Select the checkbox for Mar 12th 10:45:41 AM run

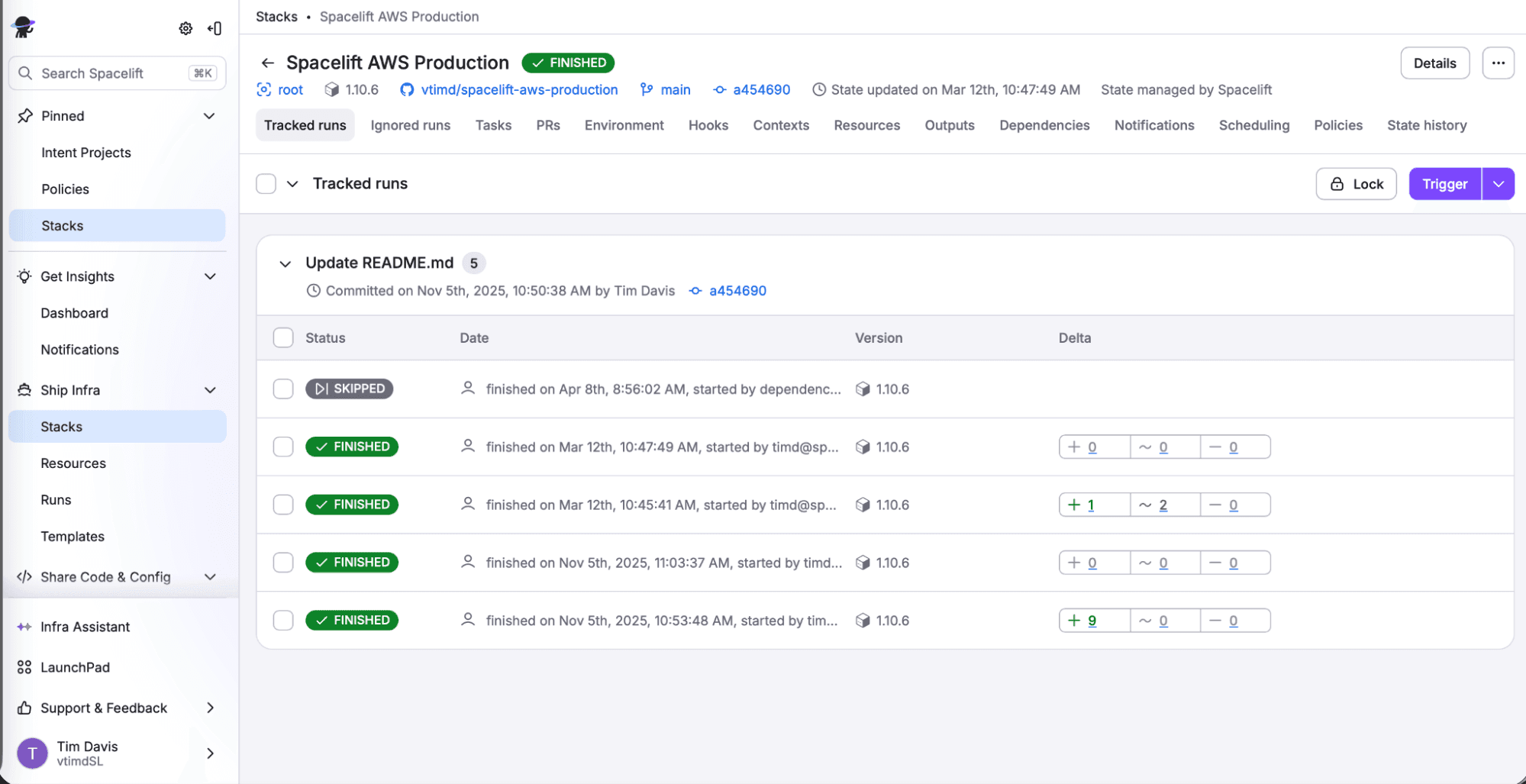click(x=283, y=505)
